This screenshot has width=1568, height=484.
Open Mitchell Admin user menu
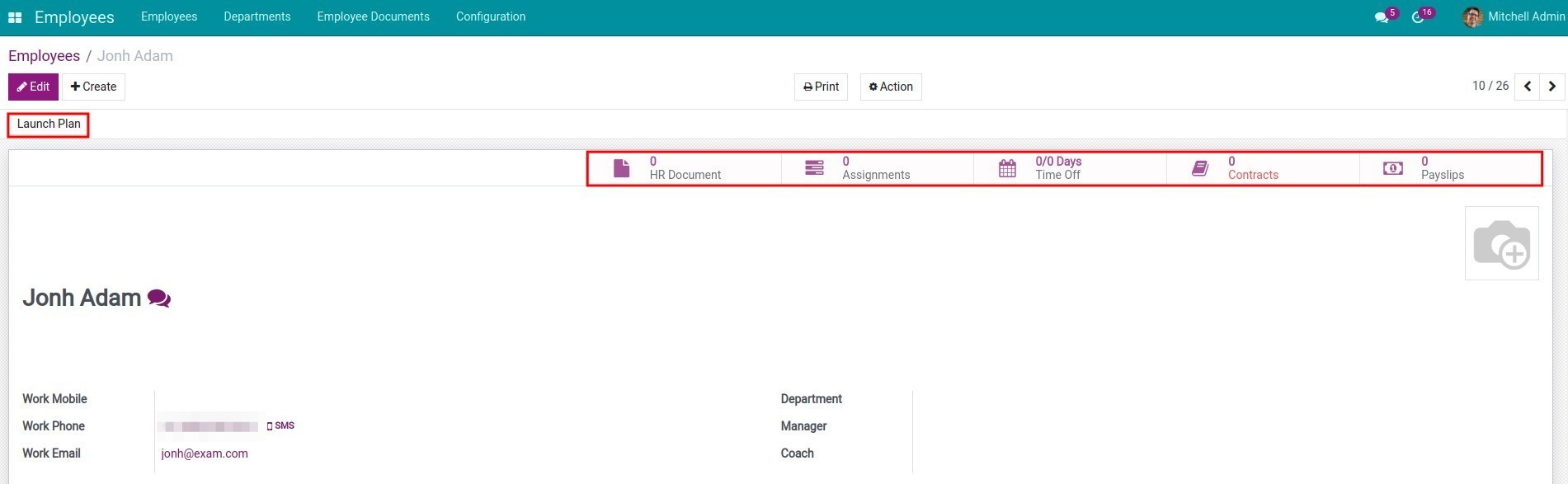tap(1514, 16)
